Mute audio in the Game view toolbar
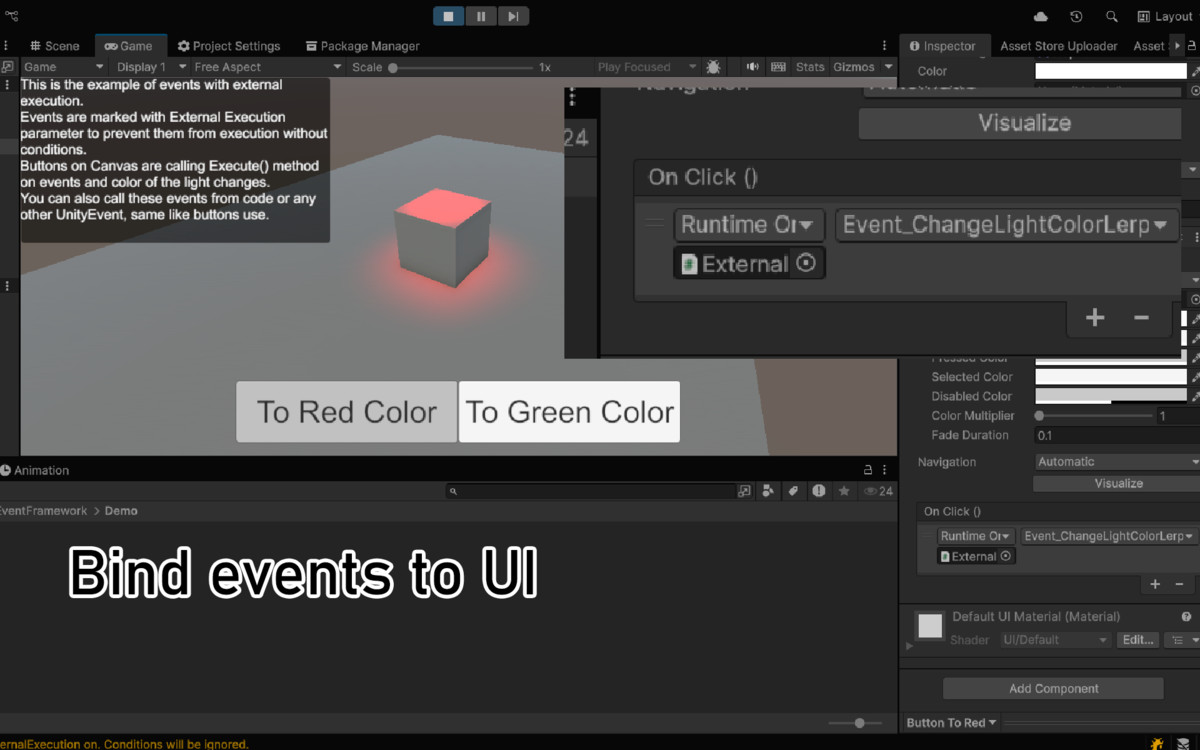 752,67
